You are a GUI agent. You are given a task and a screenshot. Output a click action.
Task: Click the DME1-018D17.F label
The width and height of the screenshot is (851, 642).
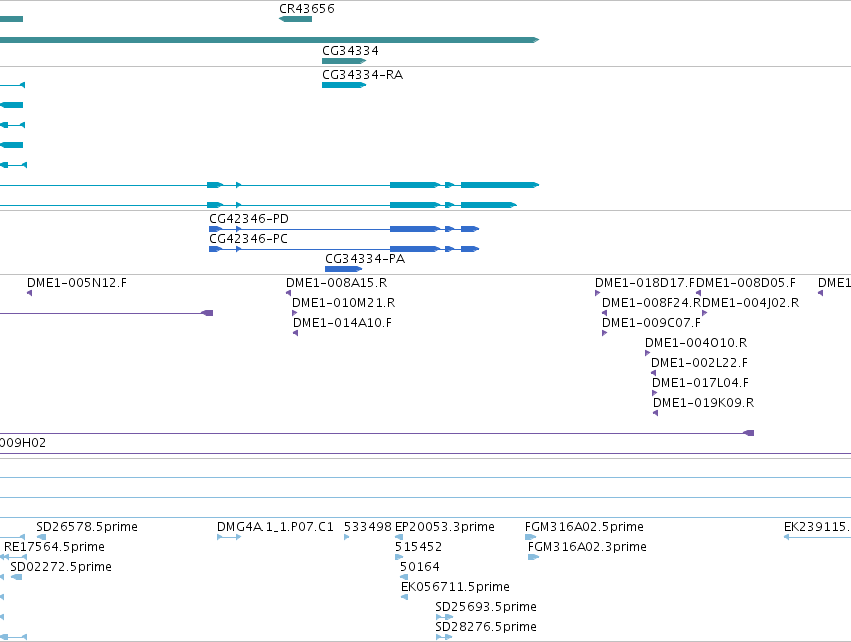pyautogui.click(x=645, y=283)
